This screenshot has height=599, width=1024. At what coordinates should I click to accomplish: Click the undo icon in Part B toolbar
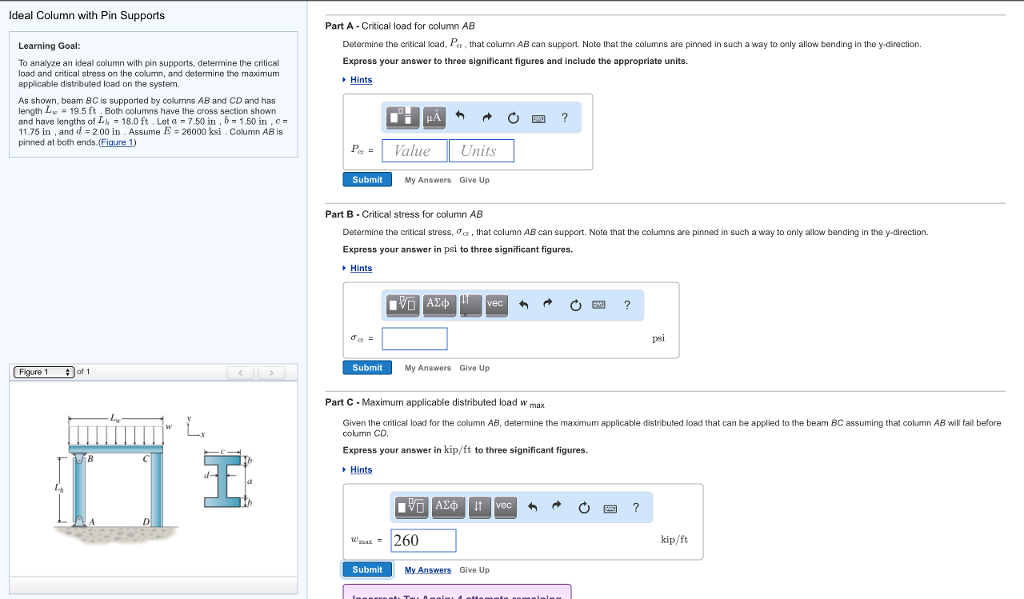[x=523, y=304]
